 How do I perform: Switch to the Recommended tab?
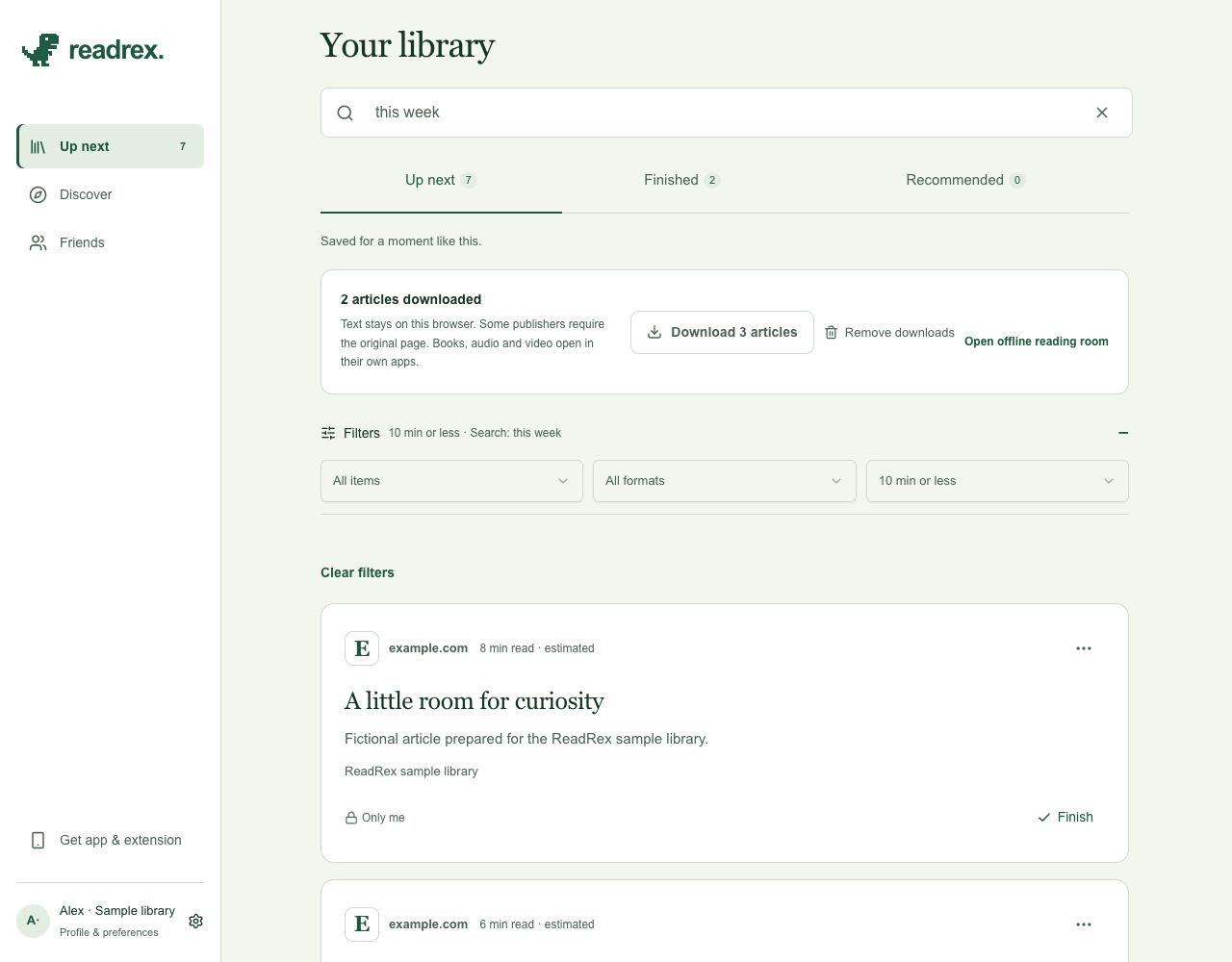pos(965,180)
